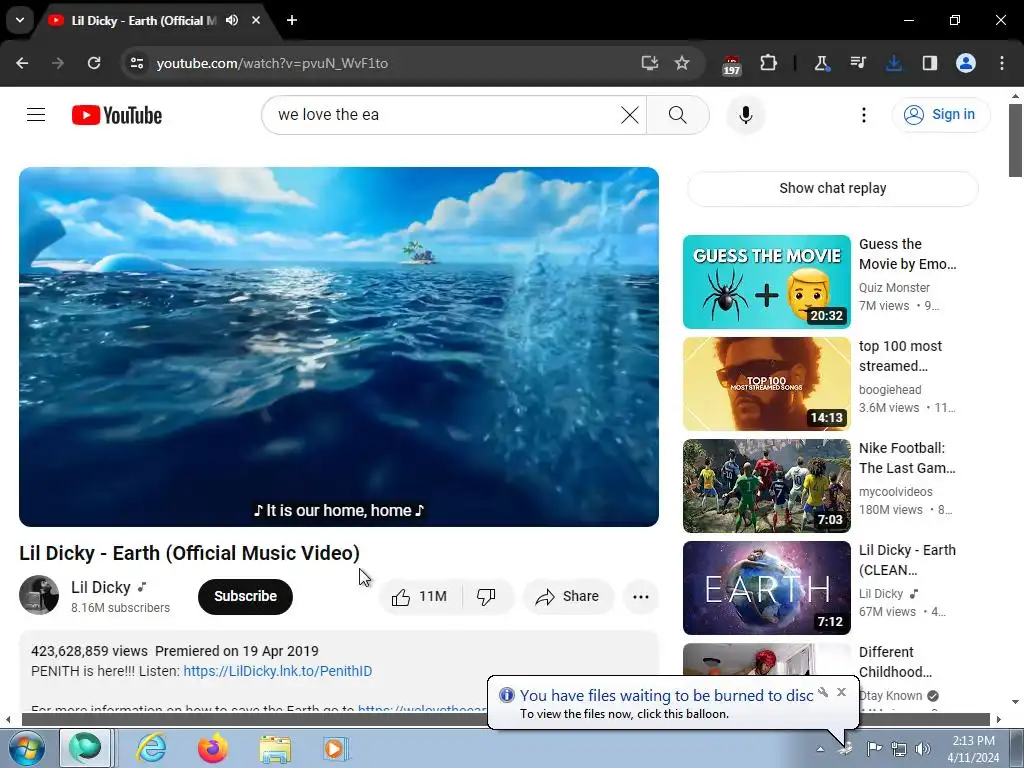This screenshot has height=768, width=1024.
Task: Open system volume tray icon
Action: [923, 749]
